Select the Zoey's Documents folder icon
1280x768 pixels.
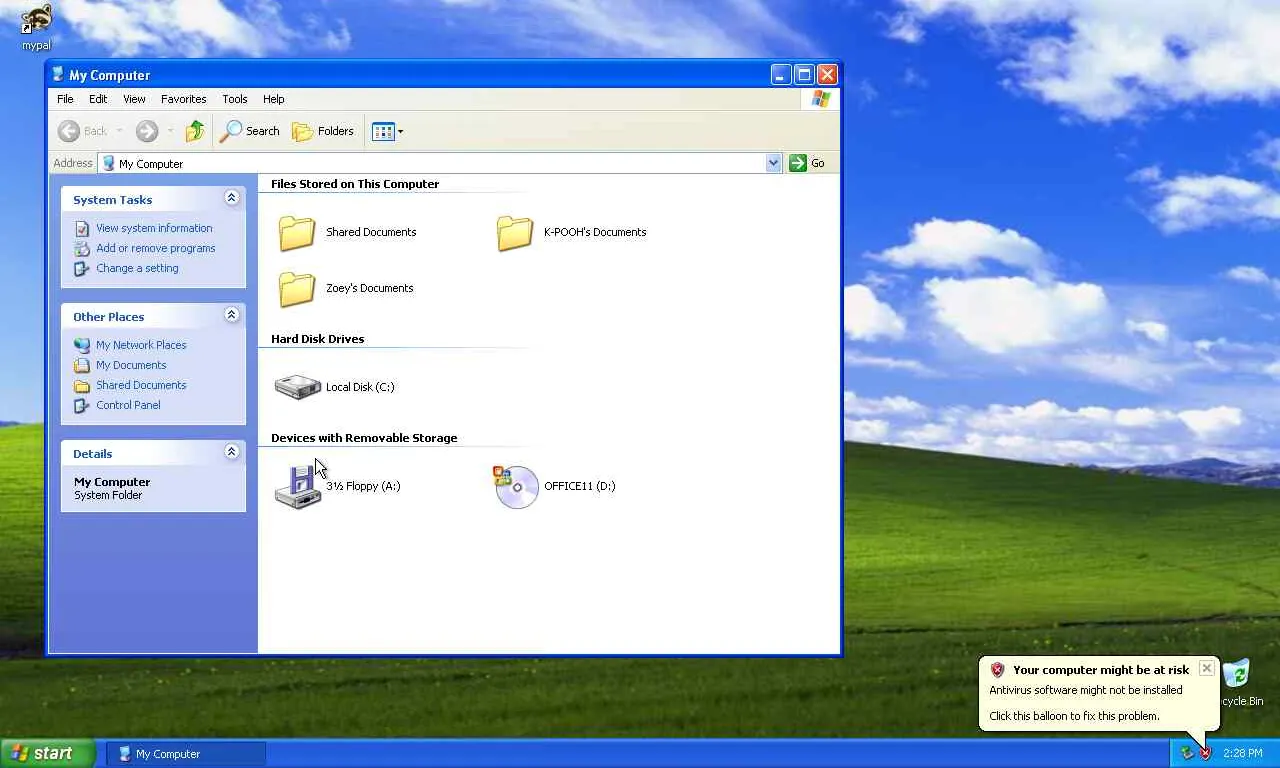[297, 289]
